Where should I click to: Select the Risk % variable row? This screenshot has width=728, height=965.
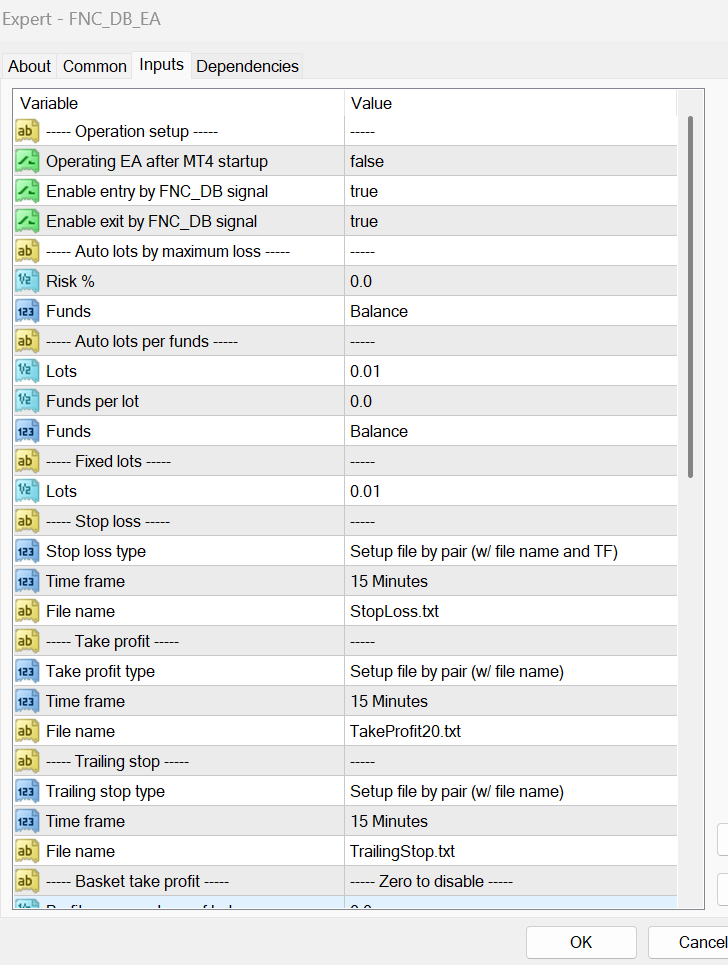[345, 281]
